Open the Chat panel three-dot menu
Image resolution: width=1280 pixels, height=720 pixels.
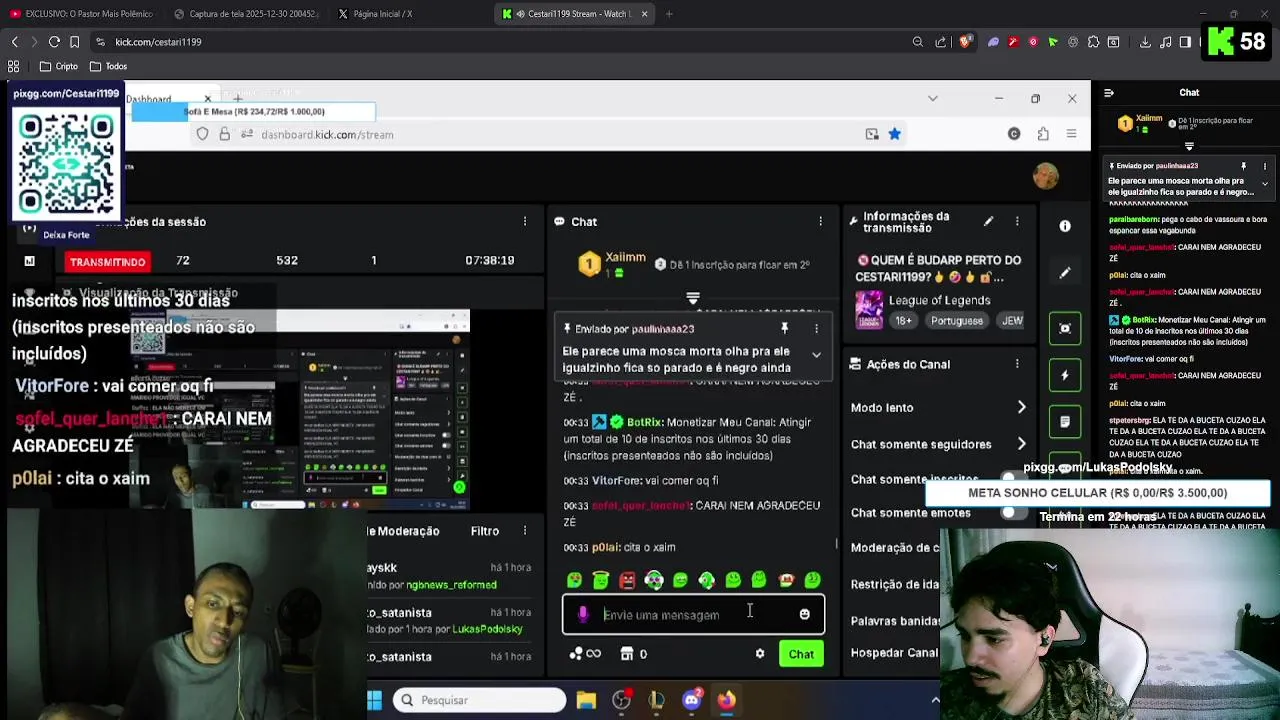point(820,221)
